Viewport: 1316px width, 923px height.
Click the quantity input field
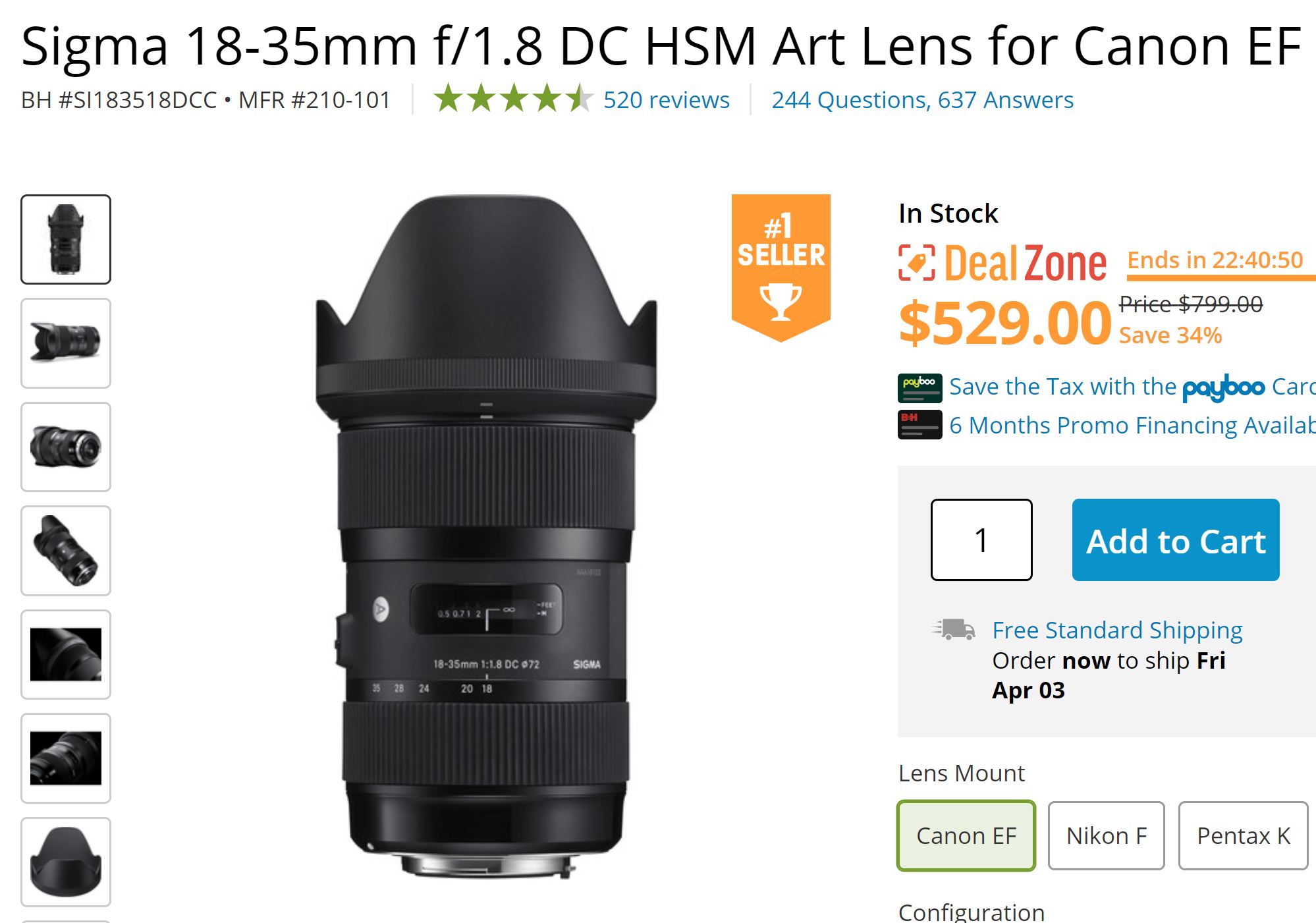981,540
